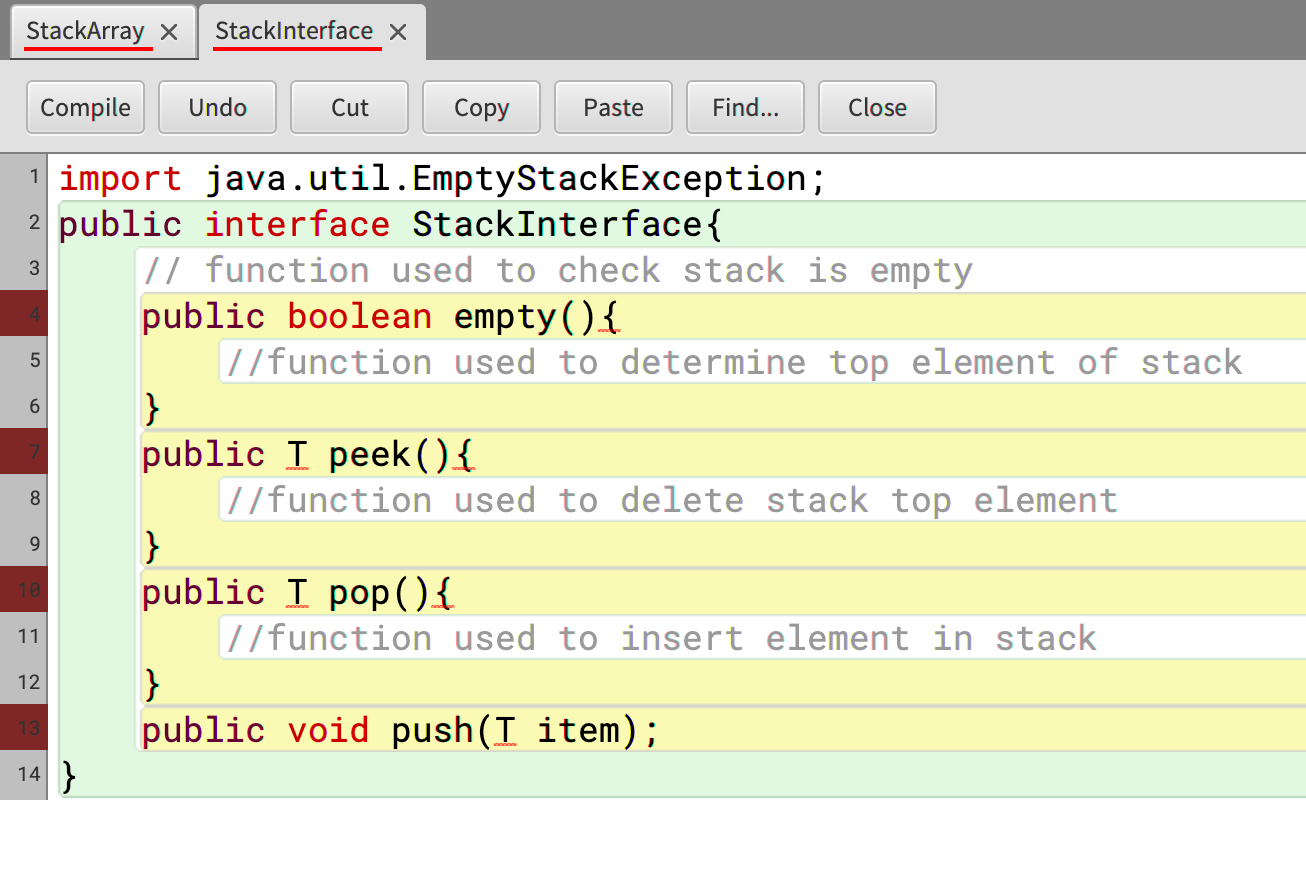Place cursor on the empty() method declaration
Screen dimensions: 1306x883
[x=380, y=315]
